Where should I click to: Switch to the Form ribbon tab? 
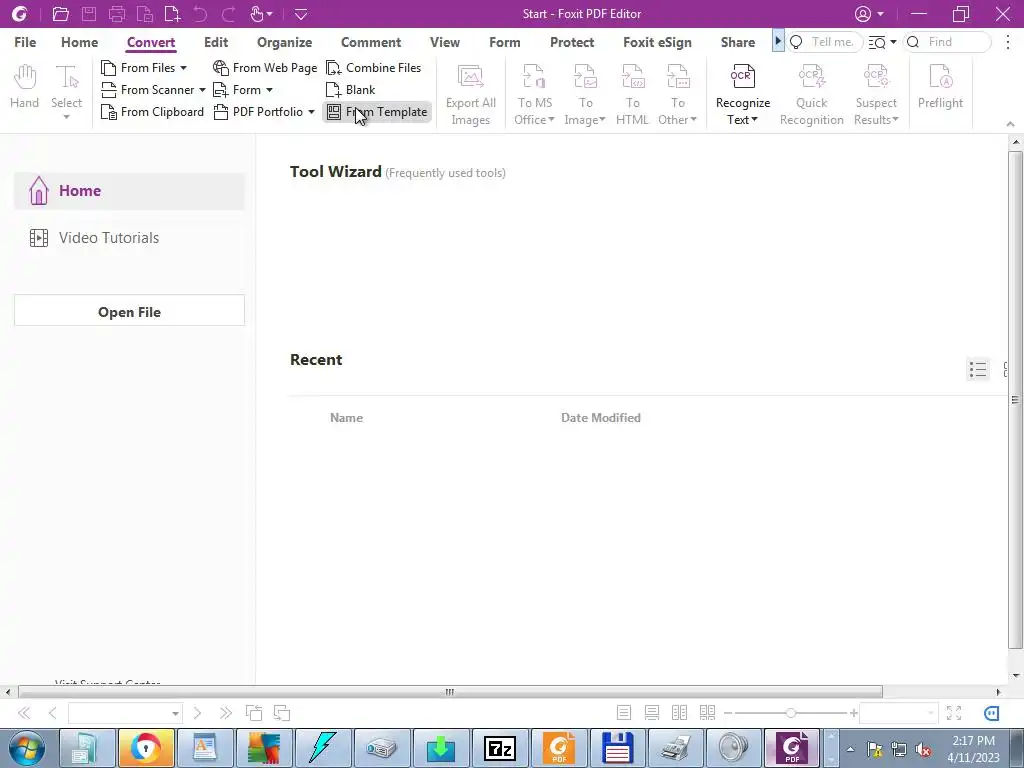coord(505,42)
